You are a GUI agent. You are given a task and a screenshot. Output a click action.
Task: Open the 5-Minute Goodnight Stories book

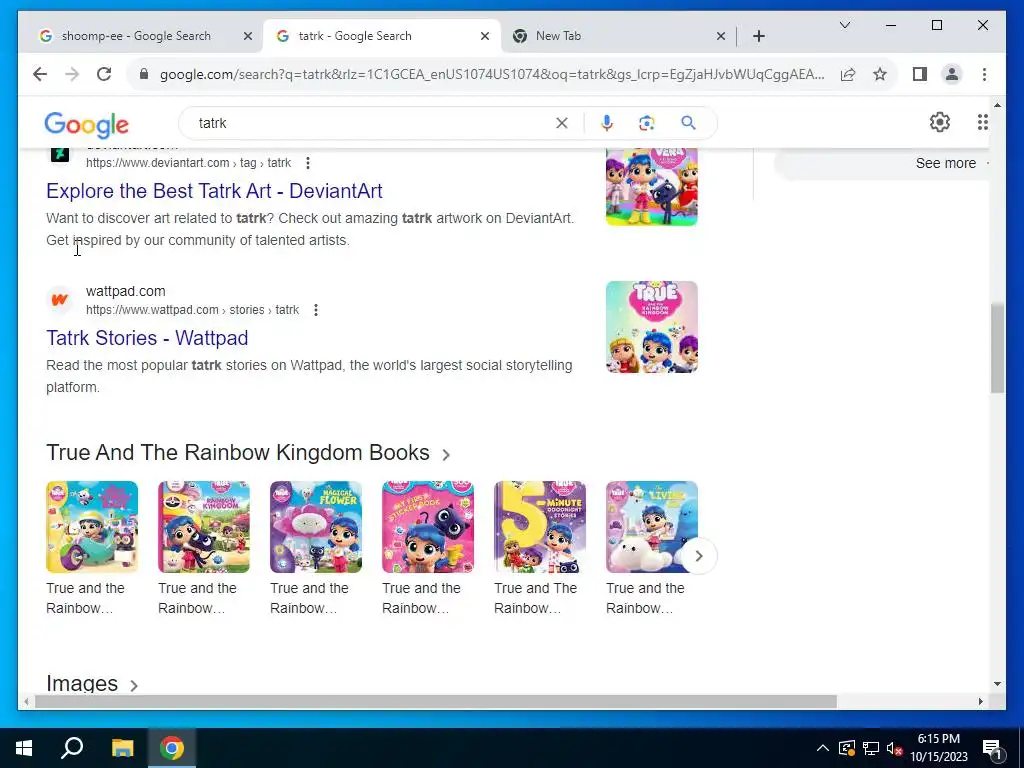[539, 527]
